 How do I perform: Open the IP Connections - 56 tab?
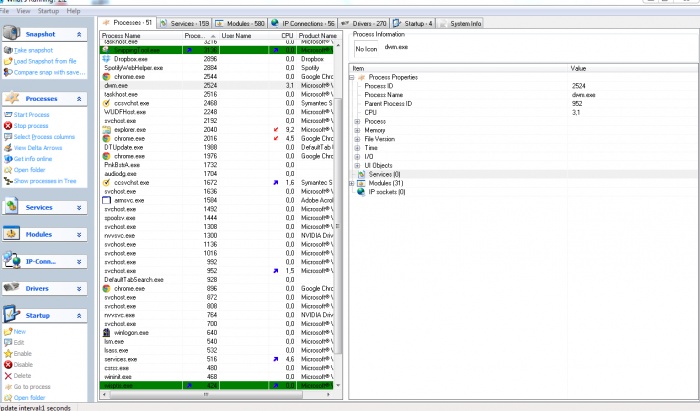pyautogui.click(x=303, y=23)
